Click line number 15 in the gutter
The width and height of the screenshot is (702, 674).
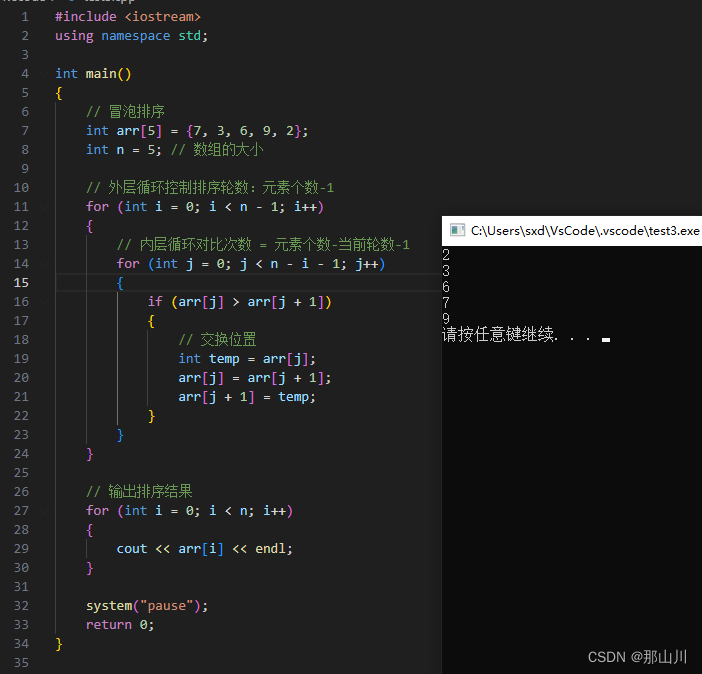21,283
